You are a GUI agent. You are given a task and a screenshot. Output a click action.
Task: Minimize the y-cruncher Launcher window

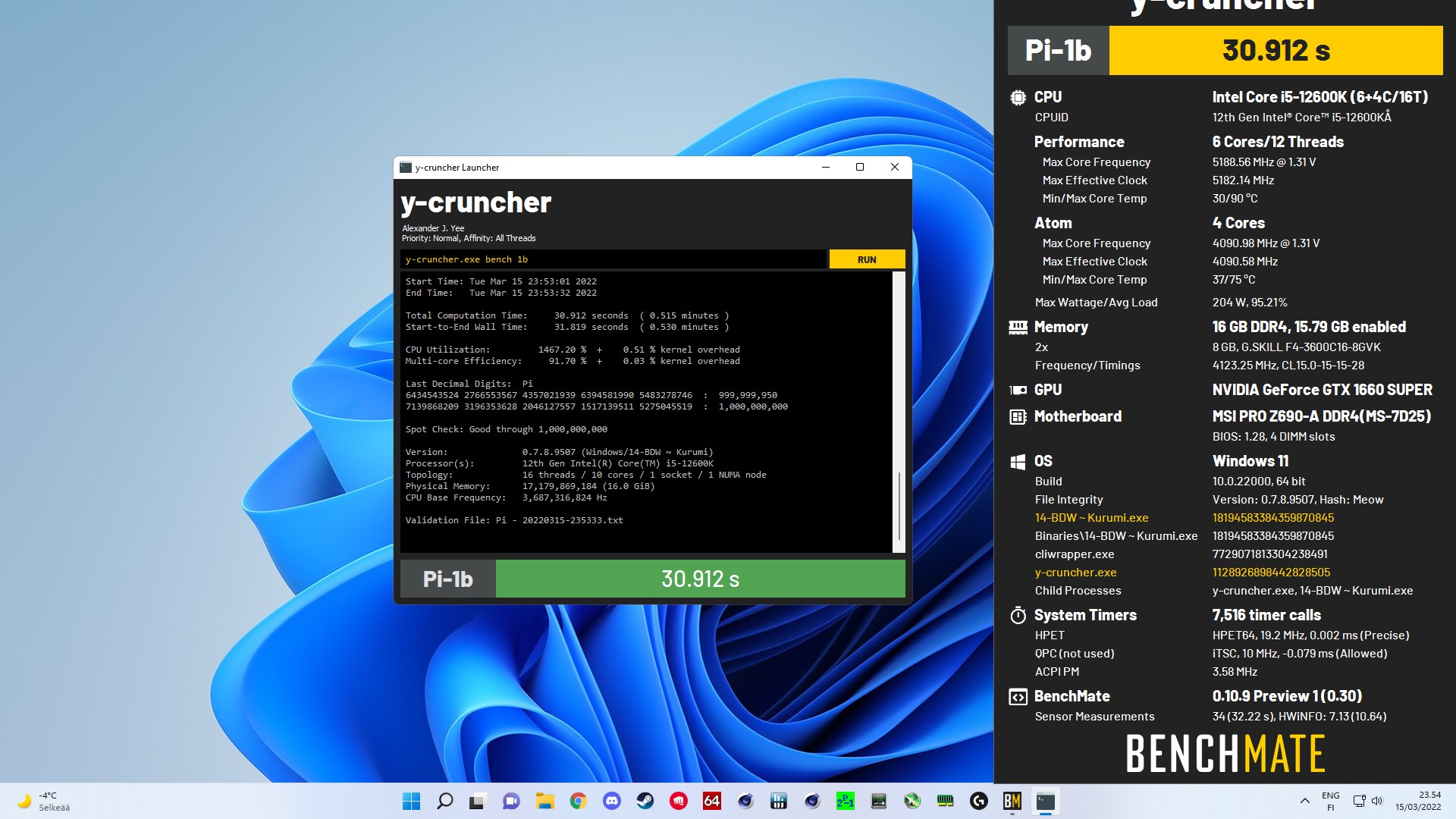[826, 168]
